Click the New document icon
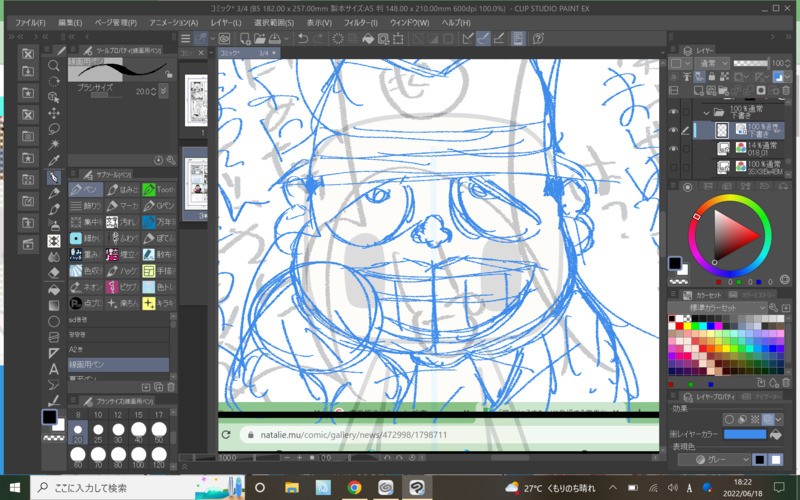 pos(245,39)
